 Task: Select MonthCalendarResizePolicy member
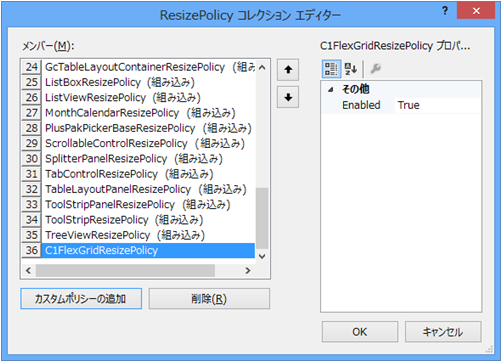coord(148,113)
